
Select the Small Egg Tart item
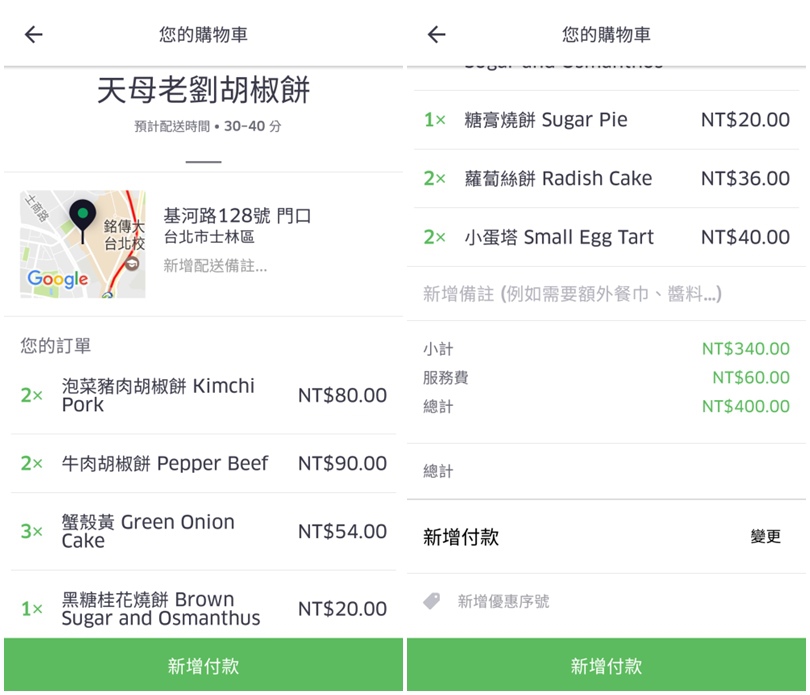pos(606,238)
